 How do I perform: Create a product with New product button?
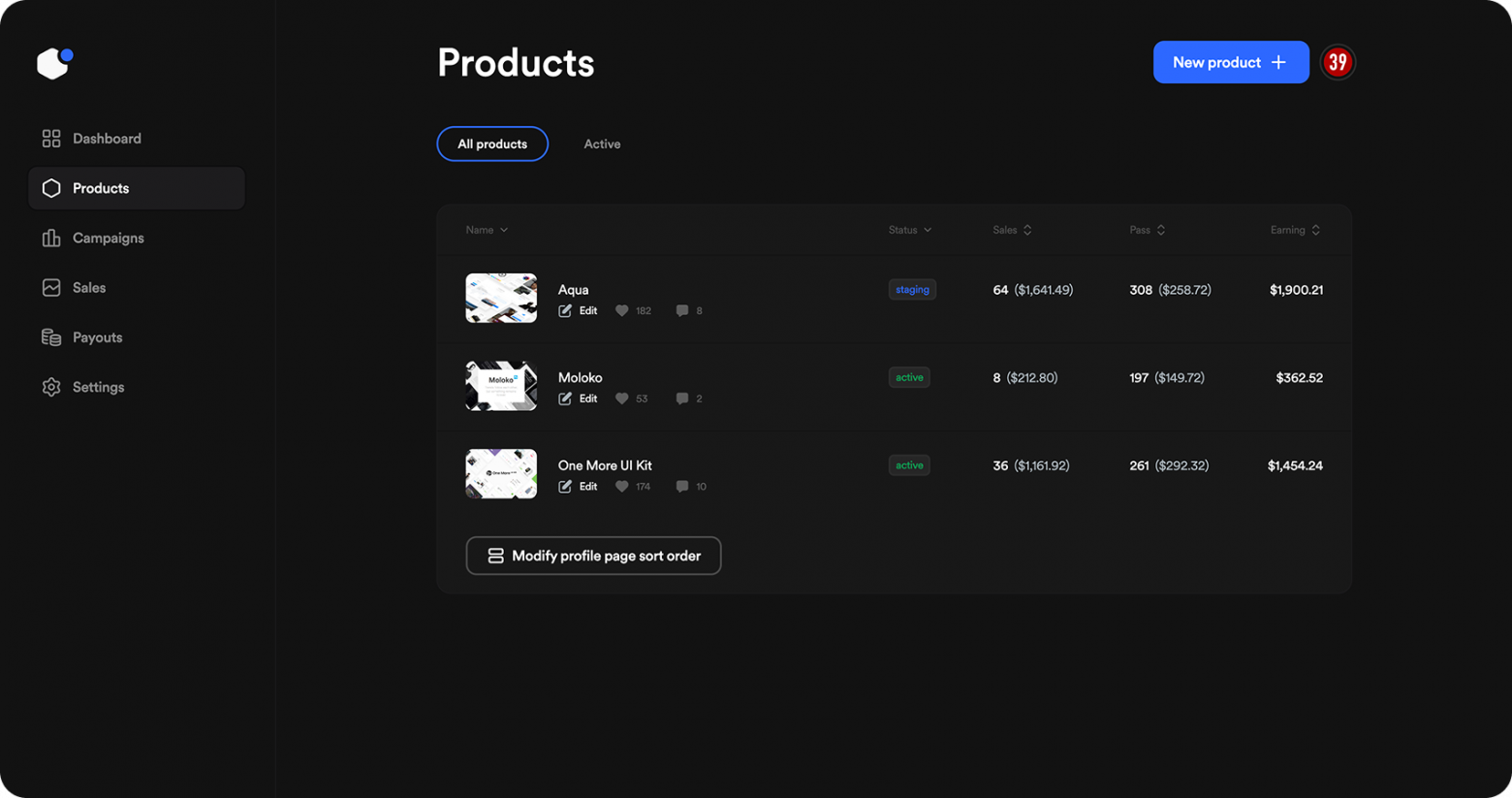pos(1231,62)
